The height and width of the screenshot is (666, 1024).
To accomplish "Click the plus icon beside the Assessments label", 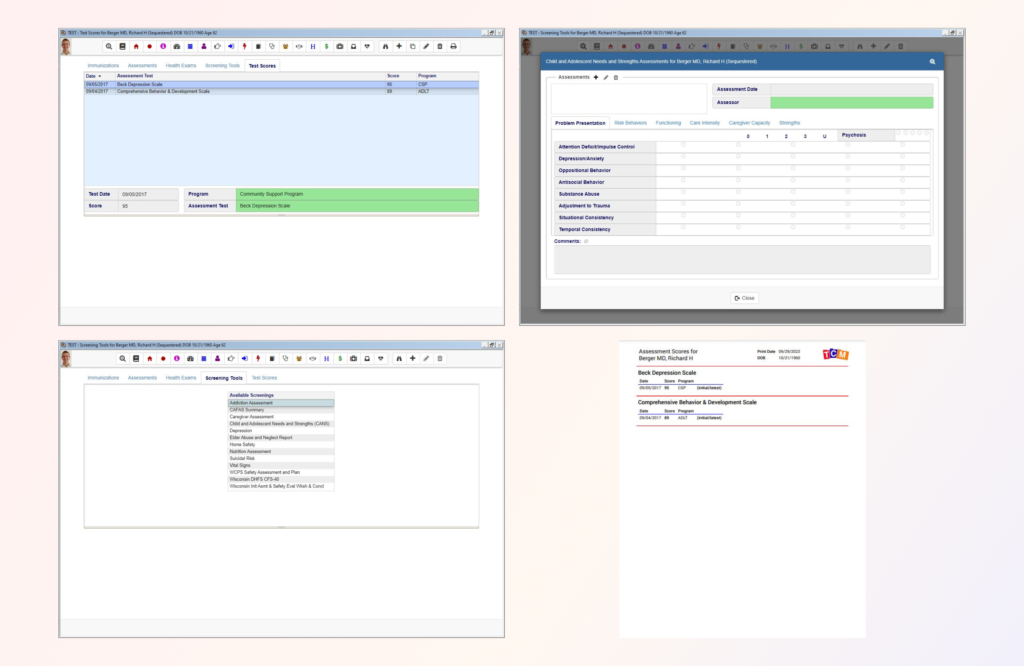I will [596, 78].
